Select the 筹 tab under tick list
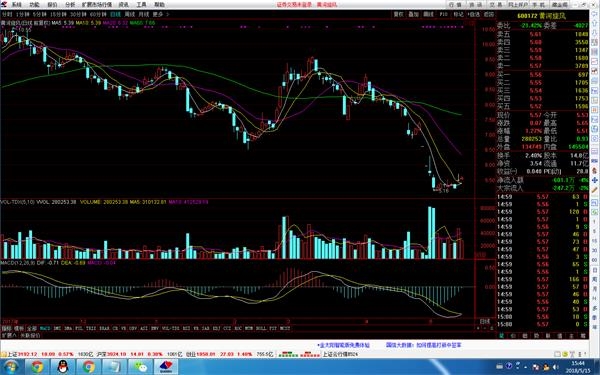 (x=583, y=336)
